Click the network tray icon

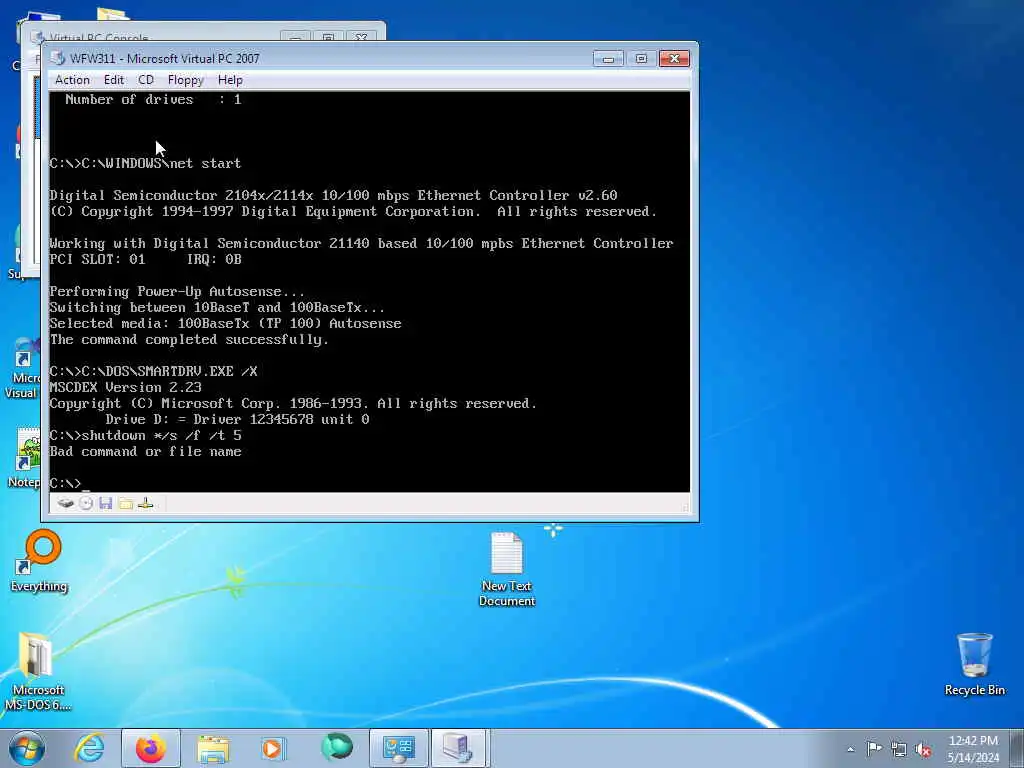point(899,749)
